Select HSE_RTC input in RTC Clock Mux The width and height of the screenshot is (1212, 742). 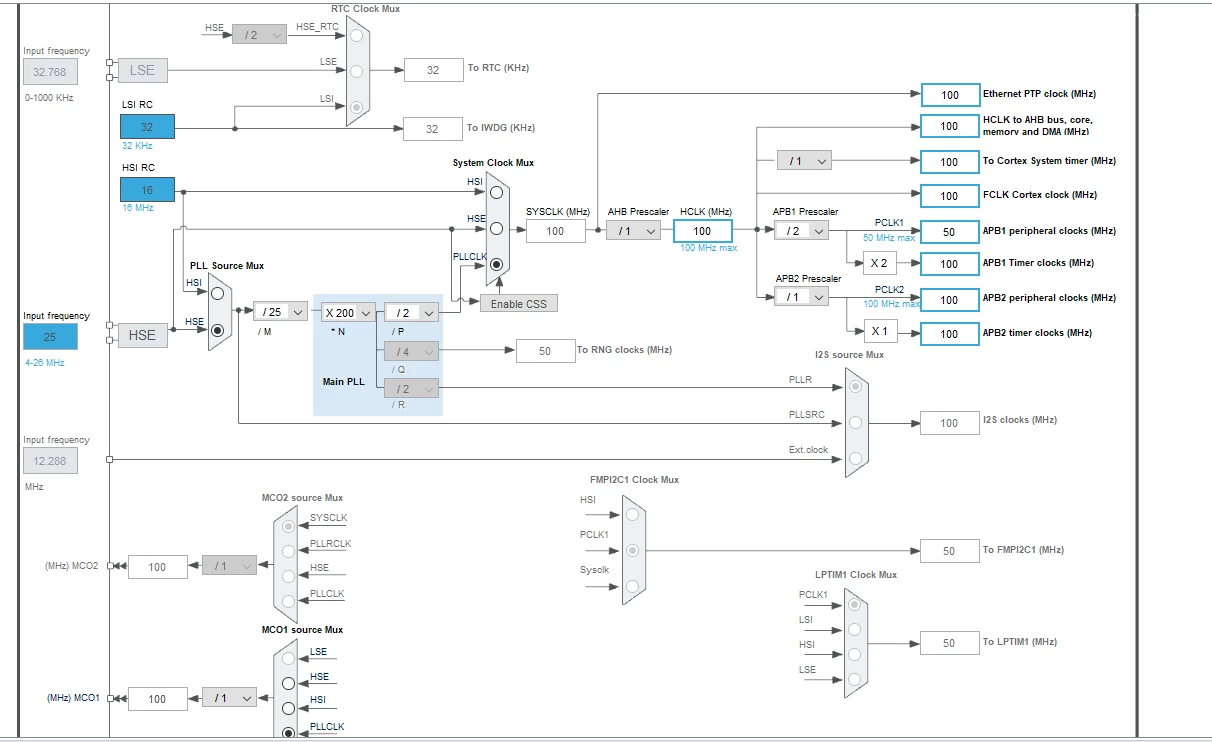(356, 34)
